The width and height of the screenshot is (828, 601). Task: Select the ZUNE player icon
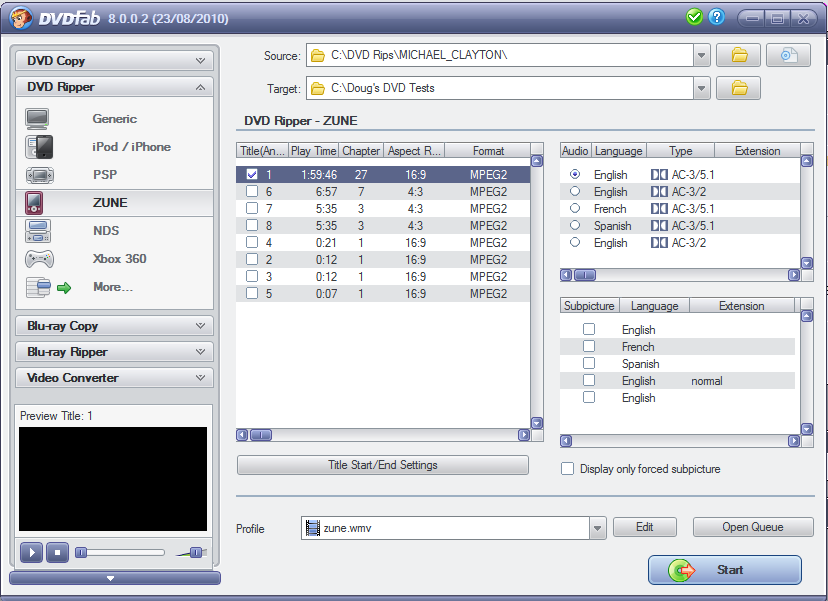(x=34, y=203)
